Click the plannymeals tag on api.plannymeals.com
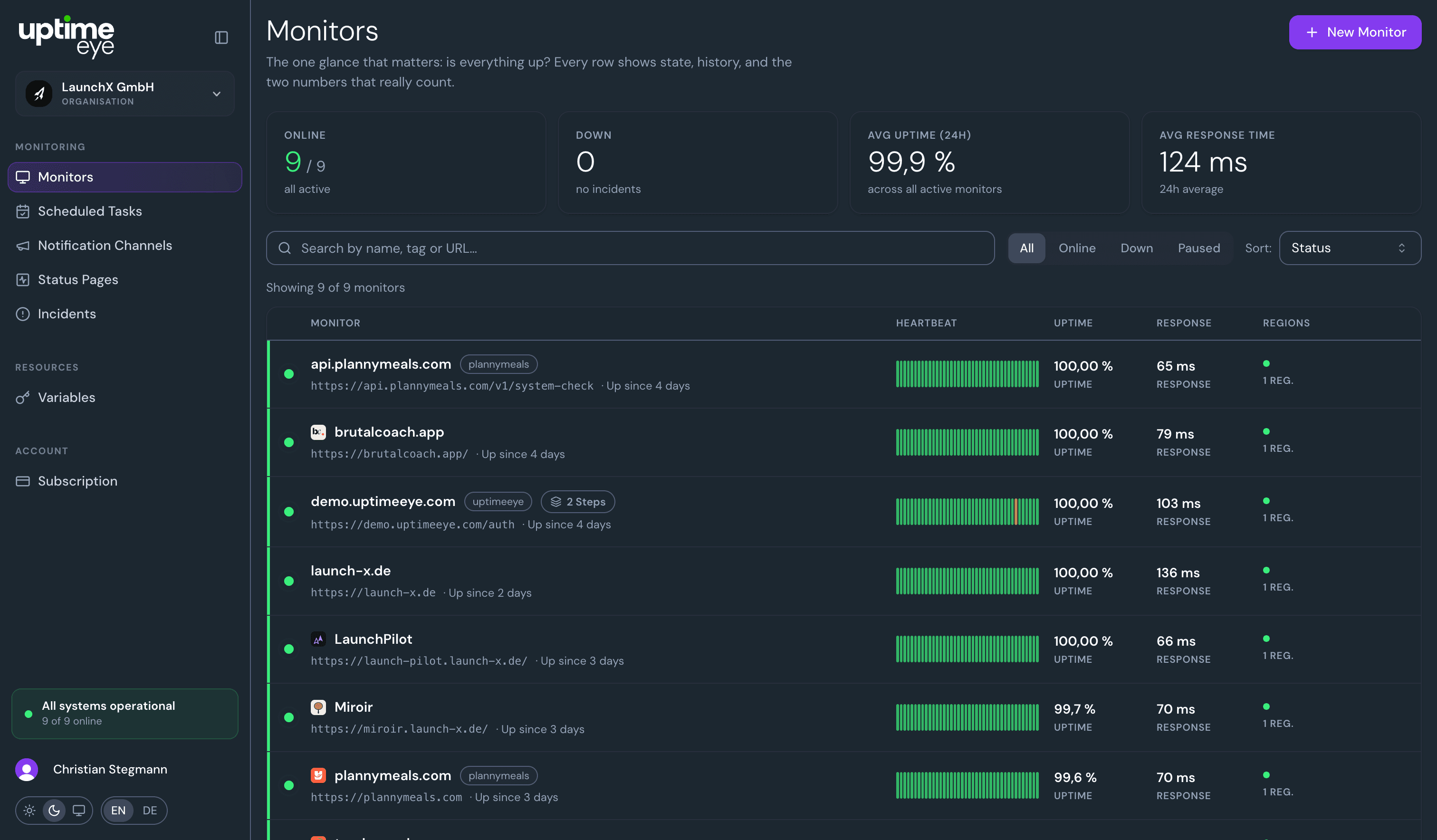 point(498,364)
